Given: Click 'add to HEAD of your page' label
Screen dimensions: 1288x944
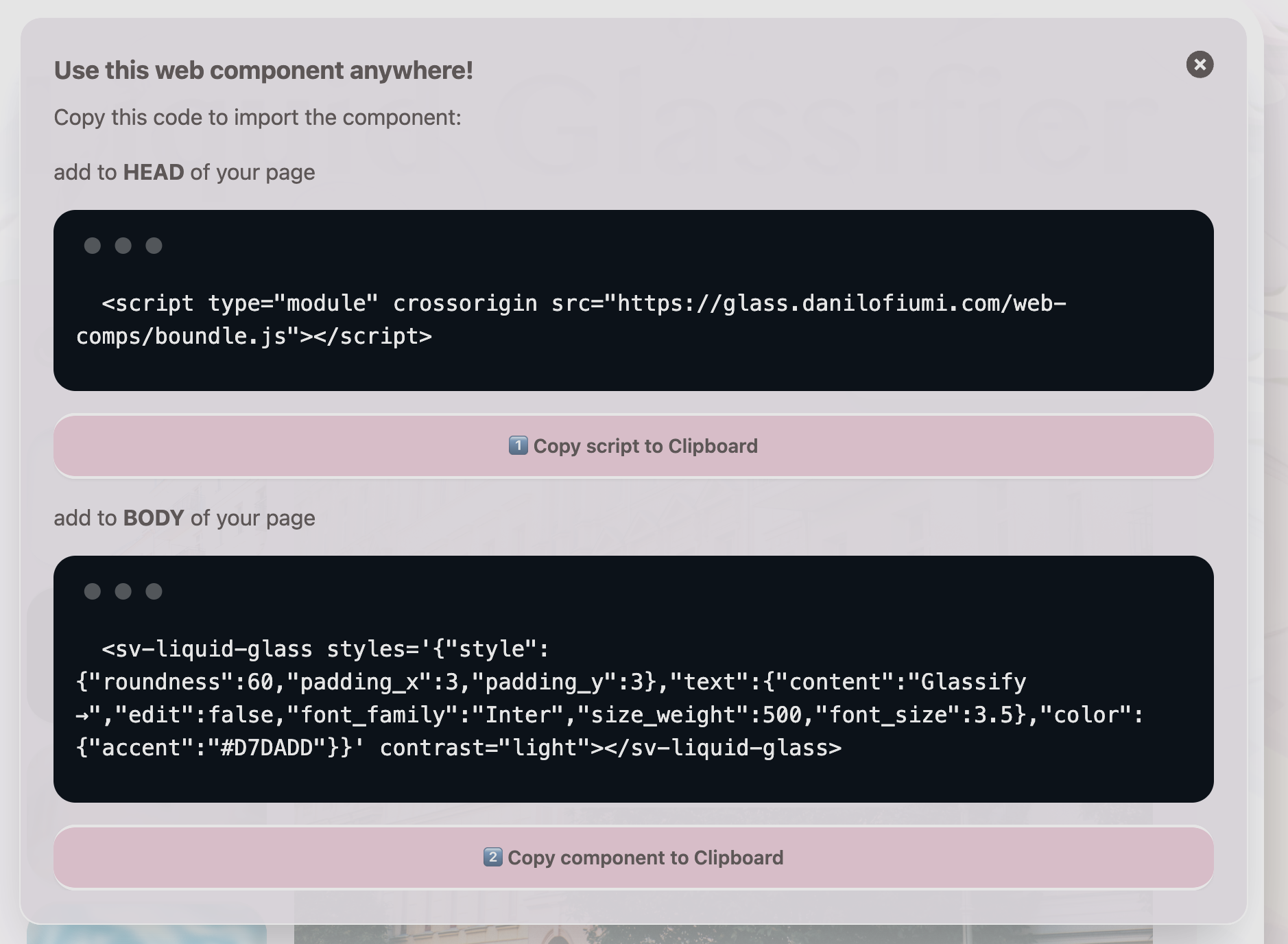Looking at the screenshot, I should [184, 172].
